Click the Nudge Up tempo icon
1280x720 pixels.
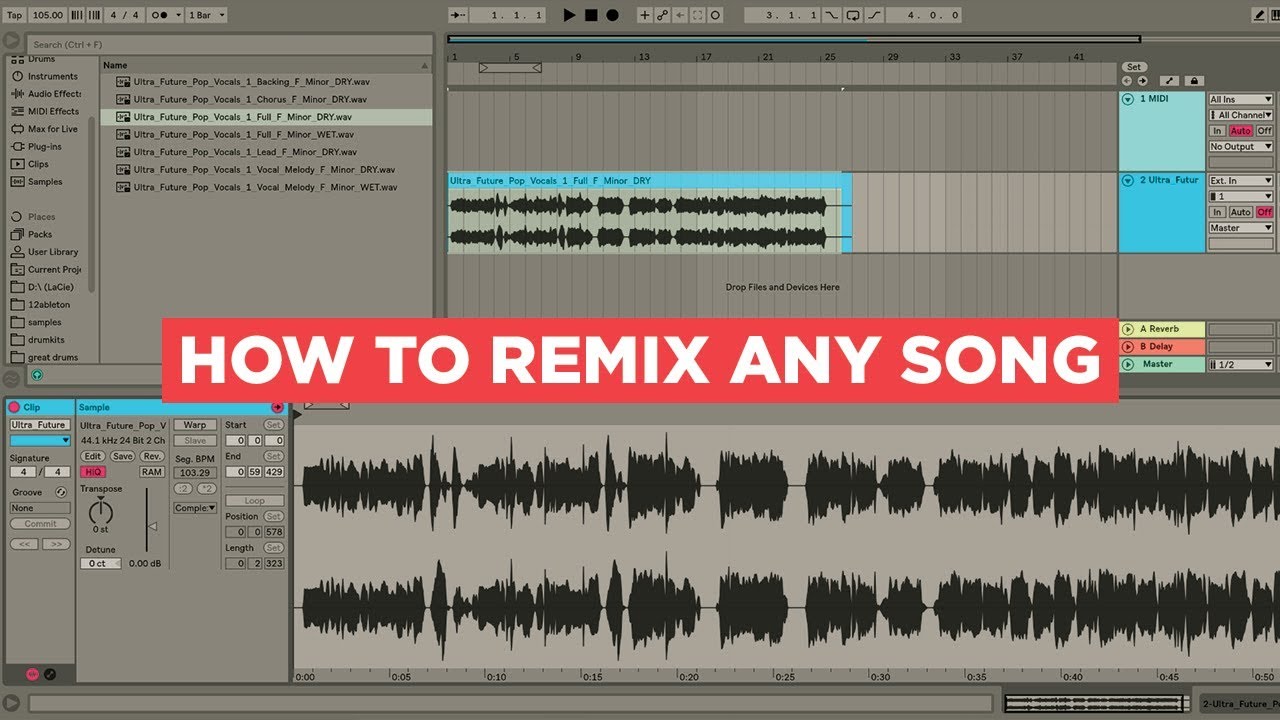(x=94, y=15)
